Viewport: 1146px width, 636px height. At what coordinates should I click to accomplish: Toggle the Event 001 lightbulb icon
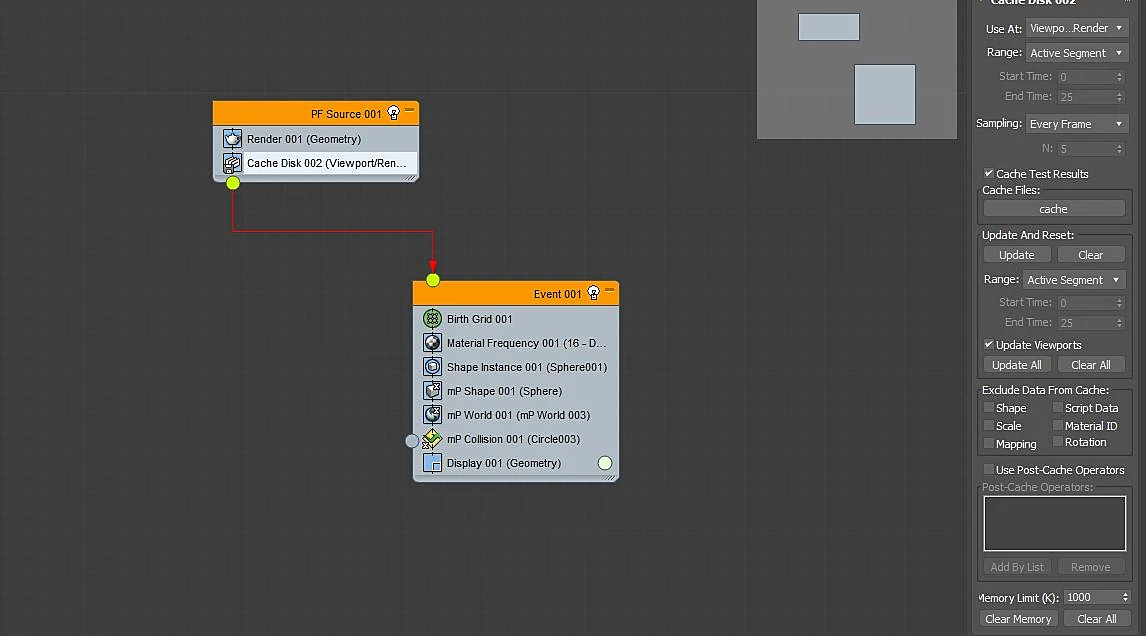(x=593, y=293)
